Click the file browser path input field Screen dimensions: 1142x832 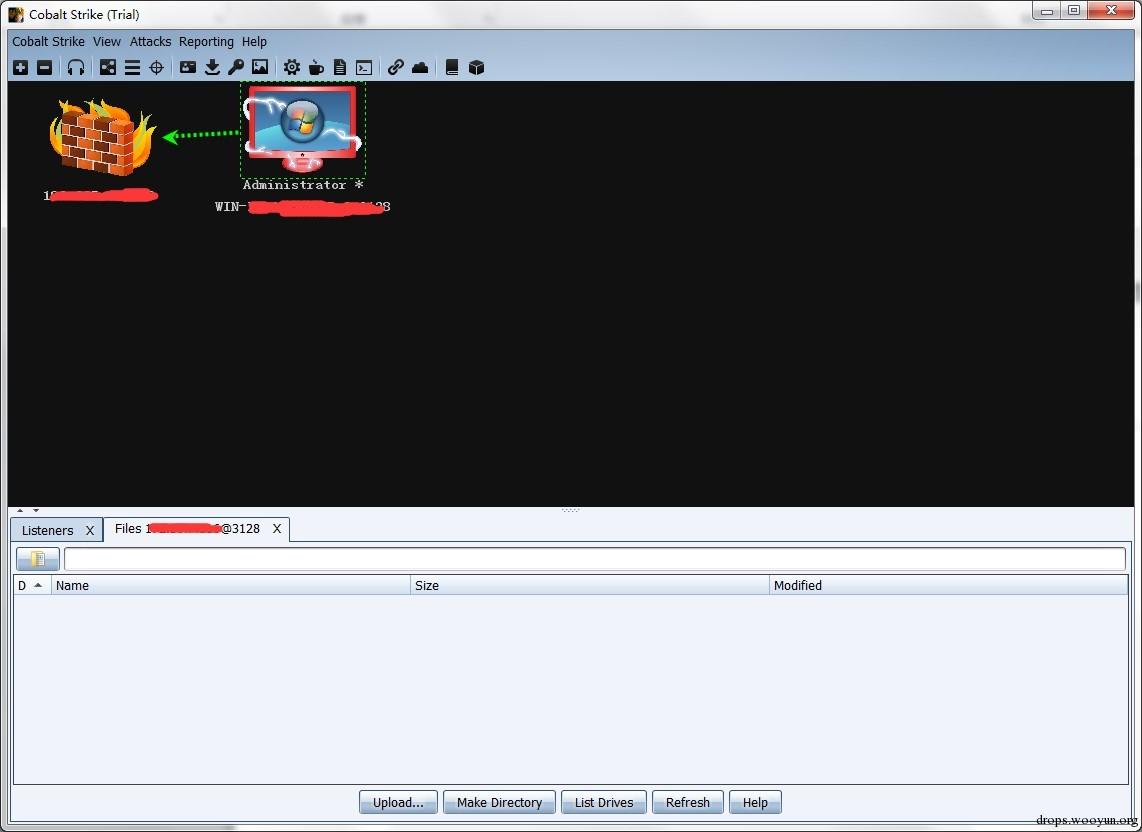(594, 560)
